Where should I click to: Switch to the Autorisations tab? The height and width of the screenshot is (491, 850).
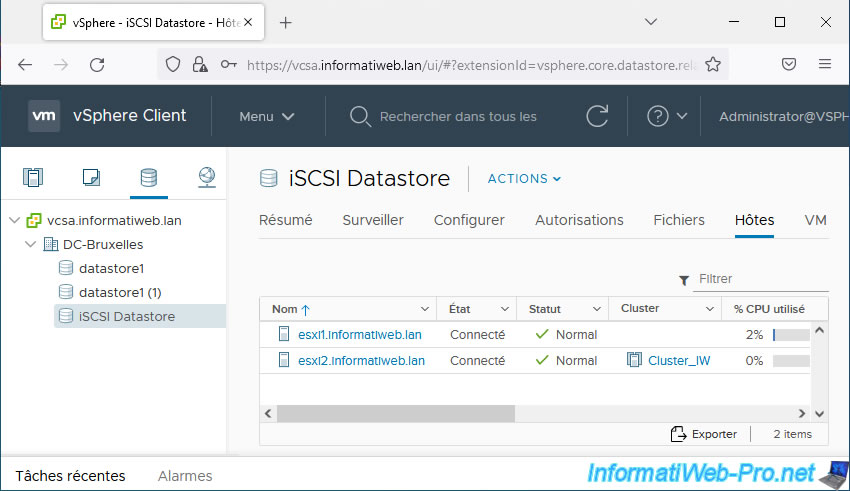point(579,220)
